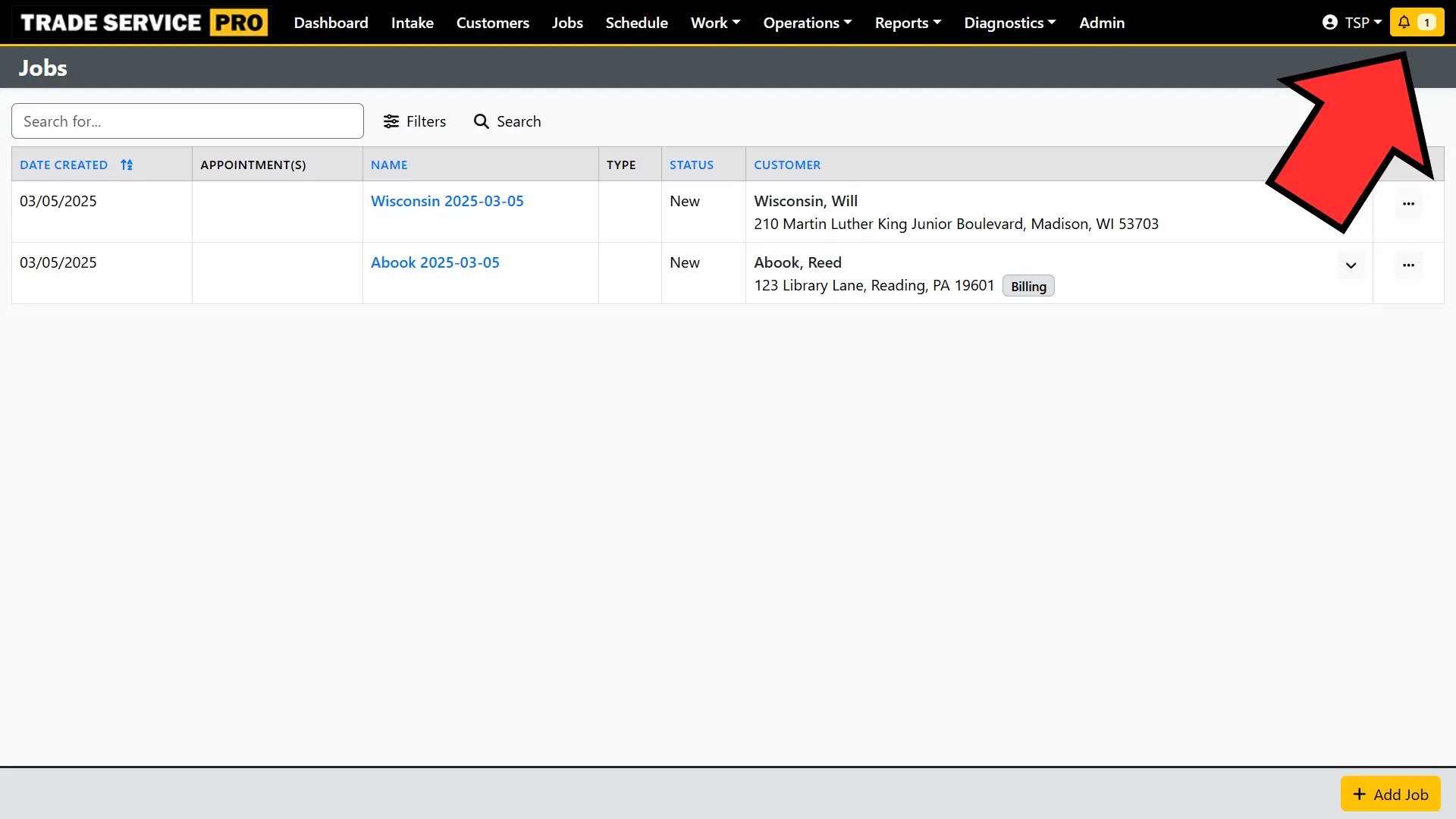1456x819 pixels.
Task: Open the actions ellipsis for the Abook job
Action: 1409,265
